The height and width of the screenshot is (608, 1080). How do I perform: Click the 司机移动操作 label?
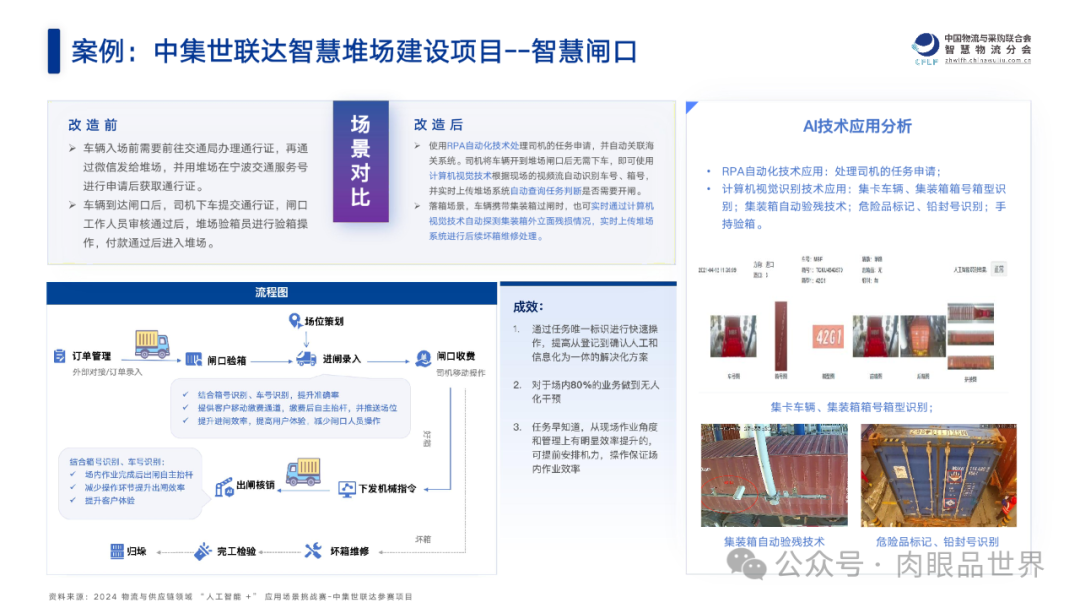tap(461, 373)
